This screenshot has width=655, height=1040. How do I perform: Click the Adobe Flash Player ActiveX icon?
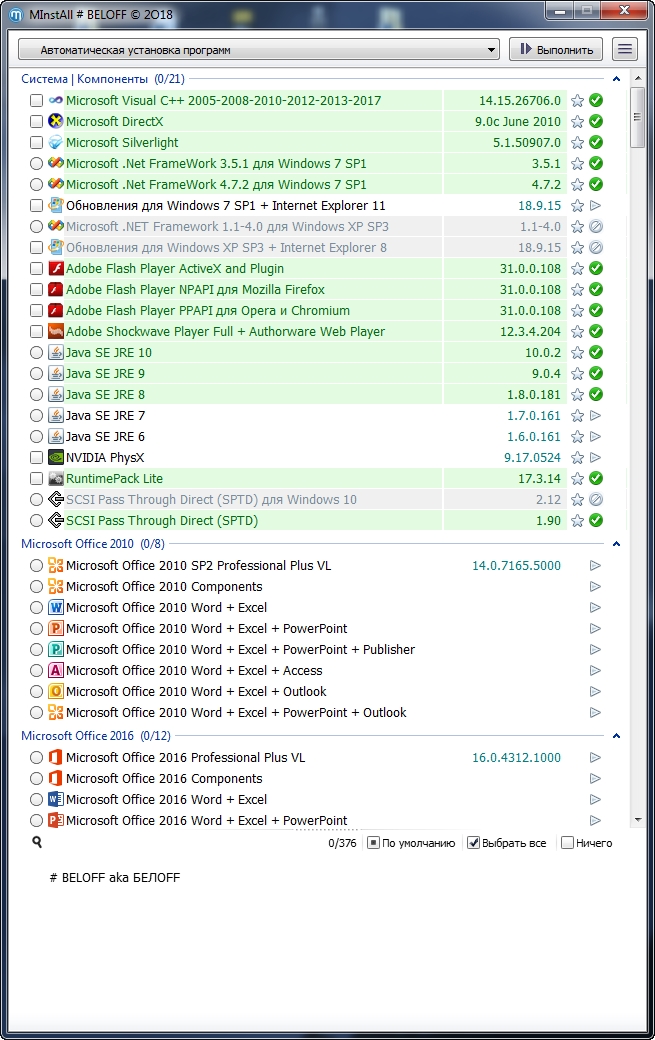coord(56,269)
